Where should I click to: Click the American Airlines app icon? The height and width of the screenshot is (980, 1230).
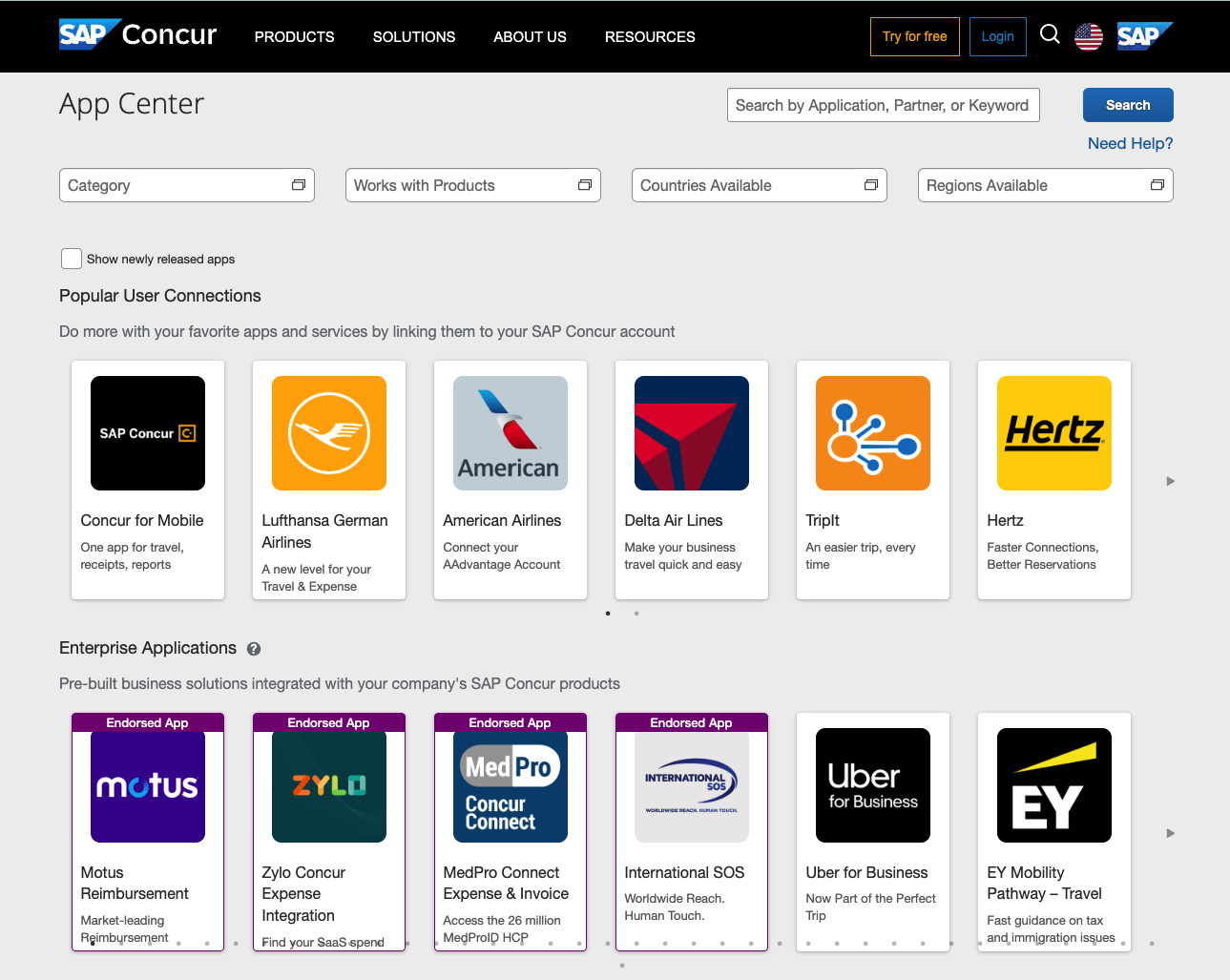[510, 432]
